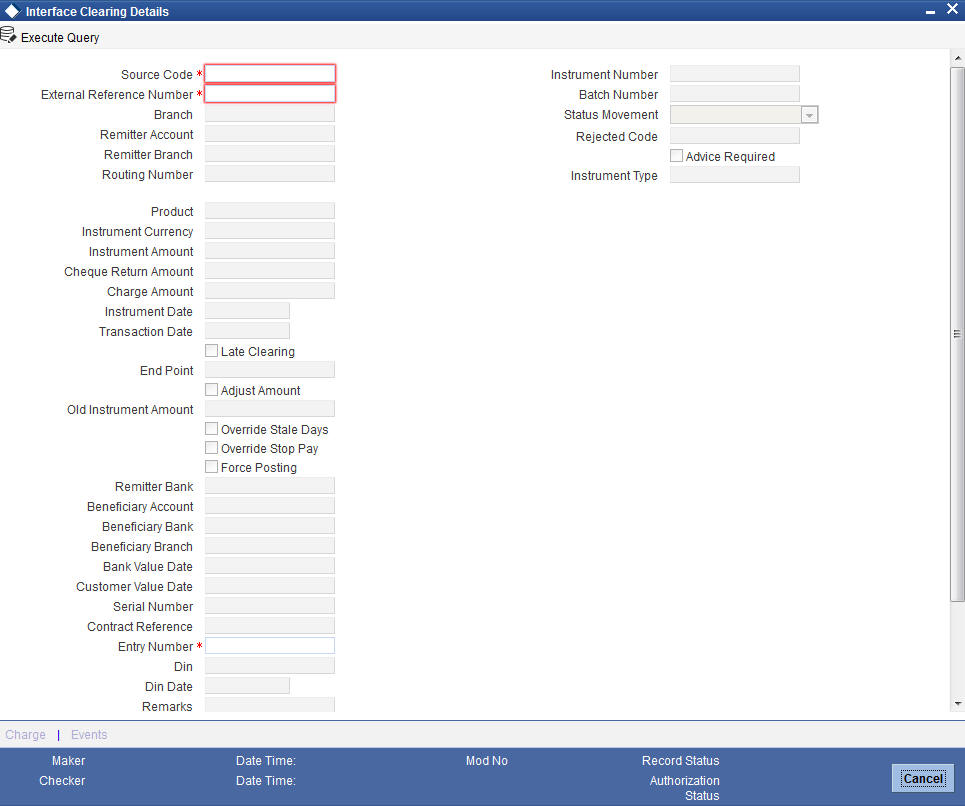Viewport: 965px width, 806px height.
Task: Click the Contract Reference field
Action: pos(270,626)
